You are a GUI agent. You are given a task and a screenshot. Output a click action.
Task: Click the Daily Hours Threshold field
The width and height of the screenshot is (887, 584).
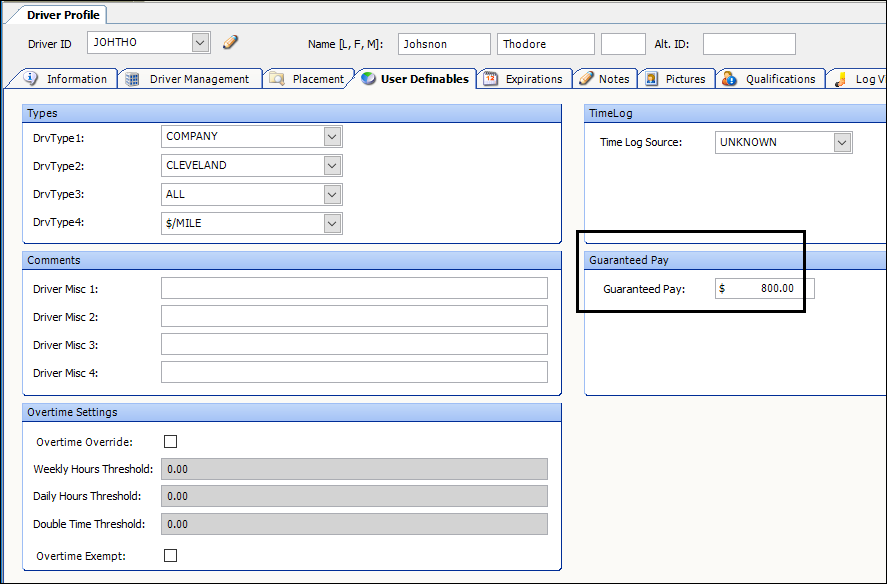pos(354,496)
